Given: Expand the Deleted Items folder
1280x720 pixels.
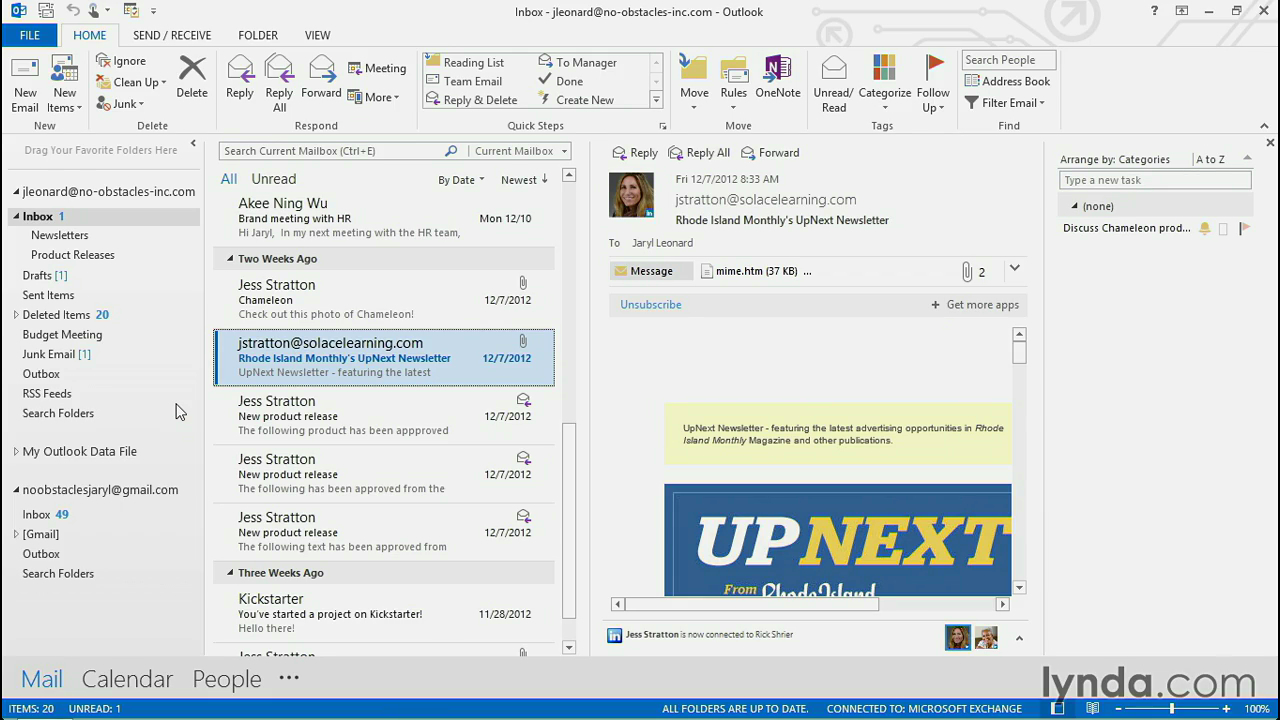Looking at the screenshot, I should tap(15, 315).
